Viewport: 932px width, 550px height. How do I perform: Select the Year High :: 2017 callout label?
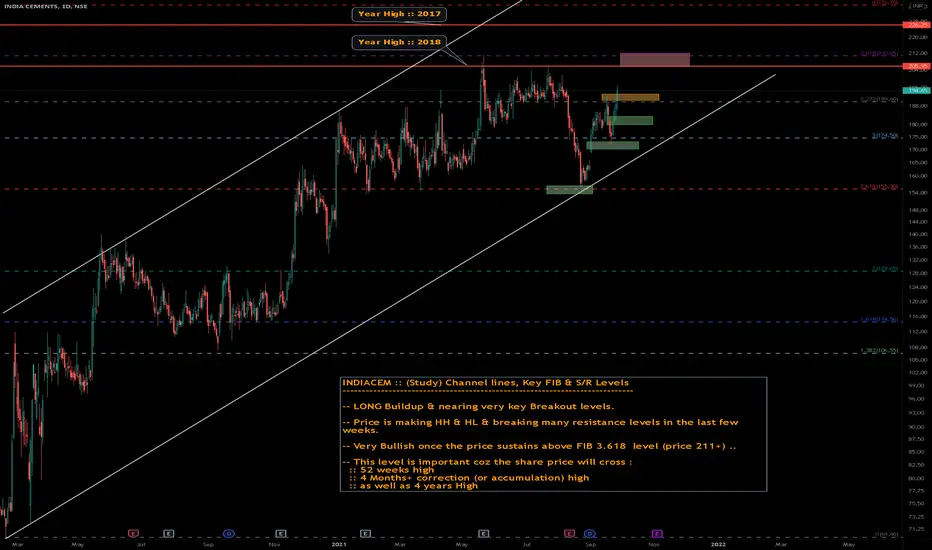pyautogui.click(x=399, y=14)
